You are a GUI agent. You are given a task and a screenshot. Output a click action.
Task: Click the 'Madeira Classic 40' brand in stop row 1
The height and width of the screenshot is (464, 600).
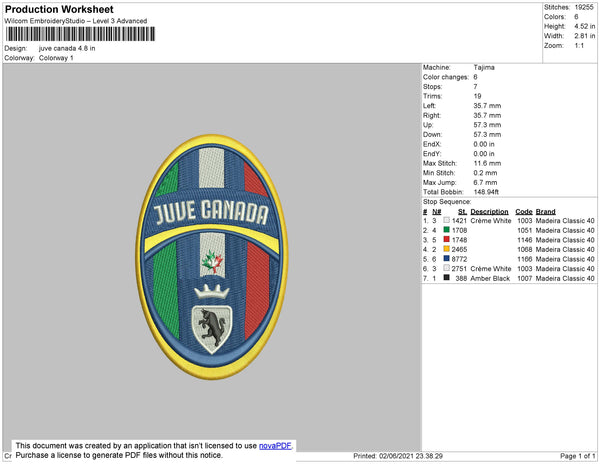pyautogui.click(x=565, y=221)
